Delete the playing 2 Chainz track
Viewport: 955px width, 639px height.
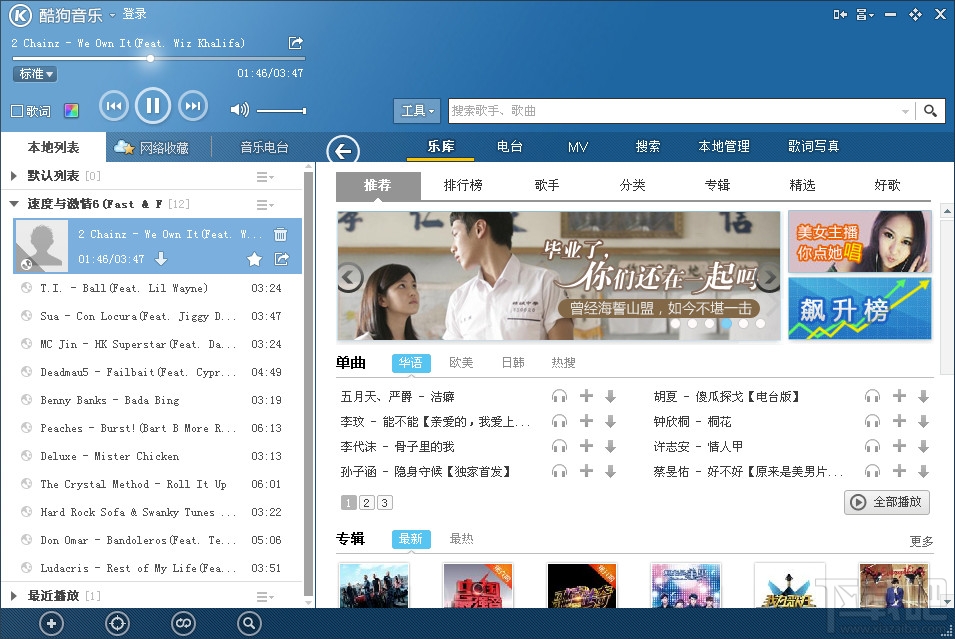tap(280, 235)
